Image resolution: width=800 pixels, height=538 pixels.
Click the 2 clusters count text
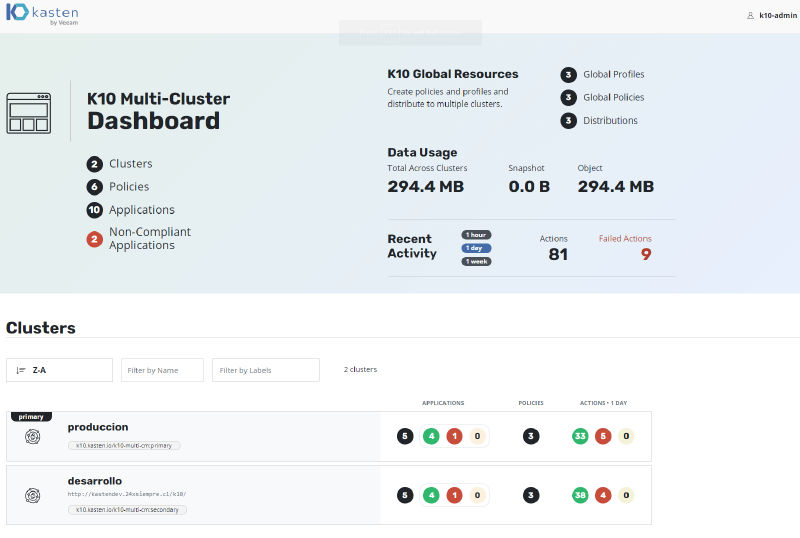(360, 370)
